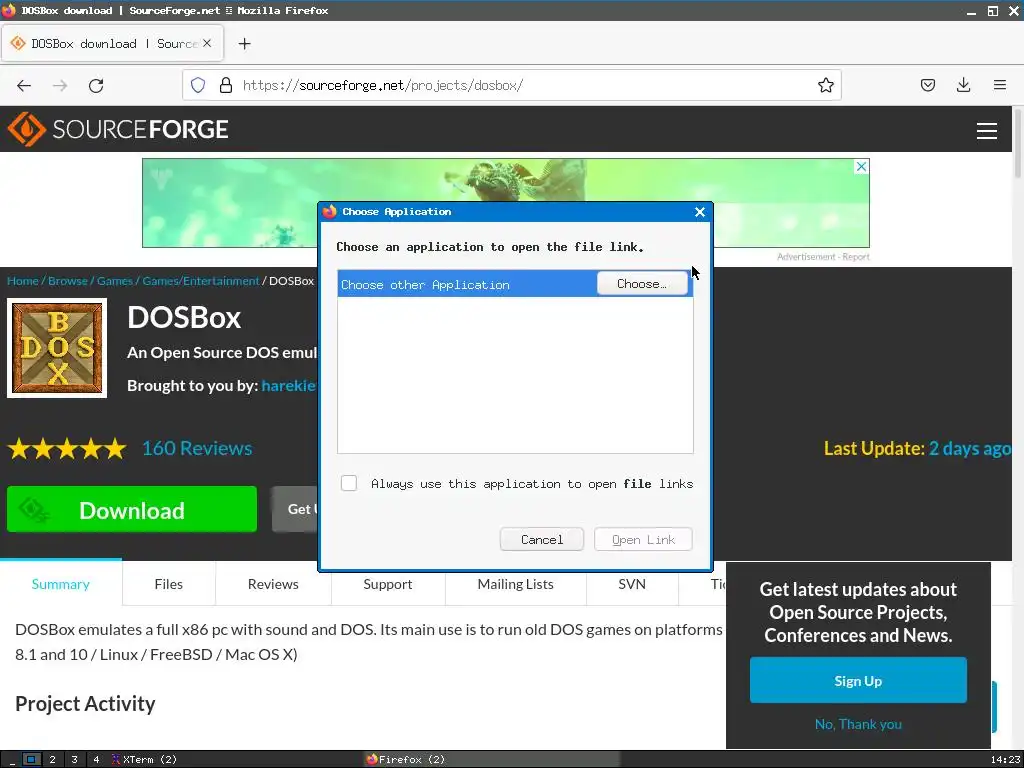Switch to the Reviews tab
Viewport: 1024px width, 768px height.
point(273,584)
